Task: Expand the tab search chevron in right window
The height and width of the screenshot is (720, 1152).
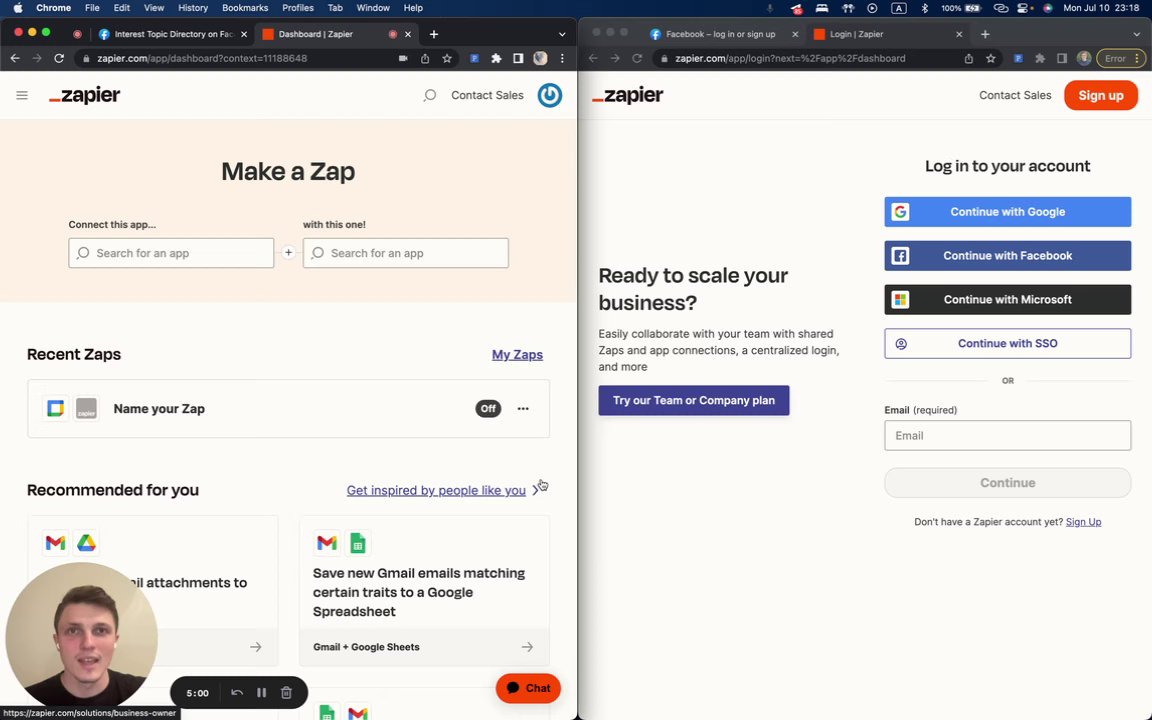Action: [x=1137, y=34]
